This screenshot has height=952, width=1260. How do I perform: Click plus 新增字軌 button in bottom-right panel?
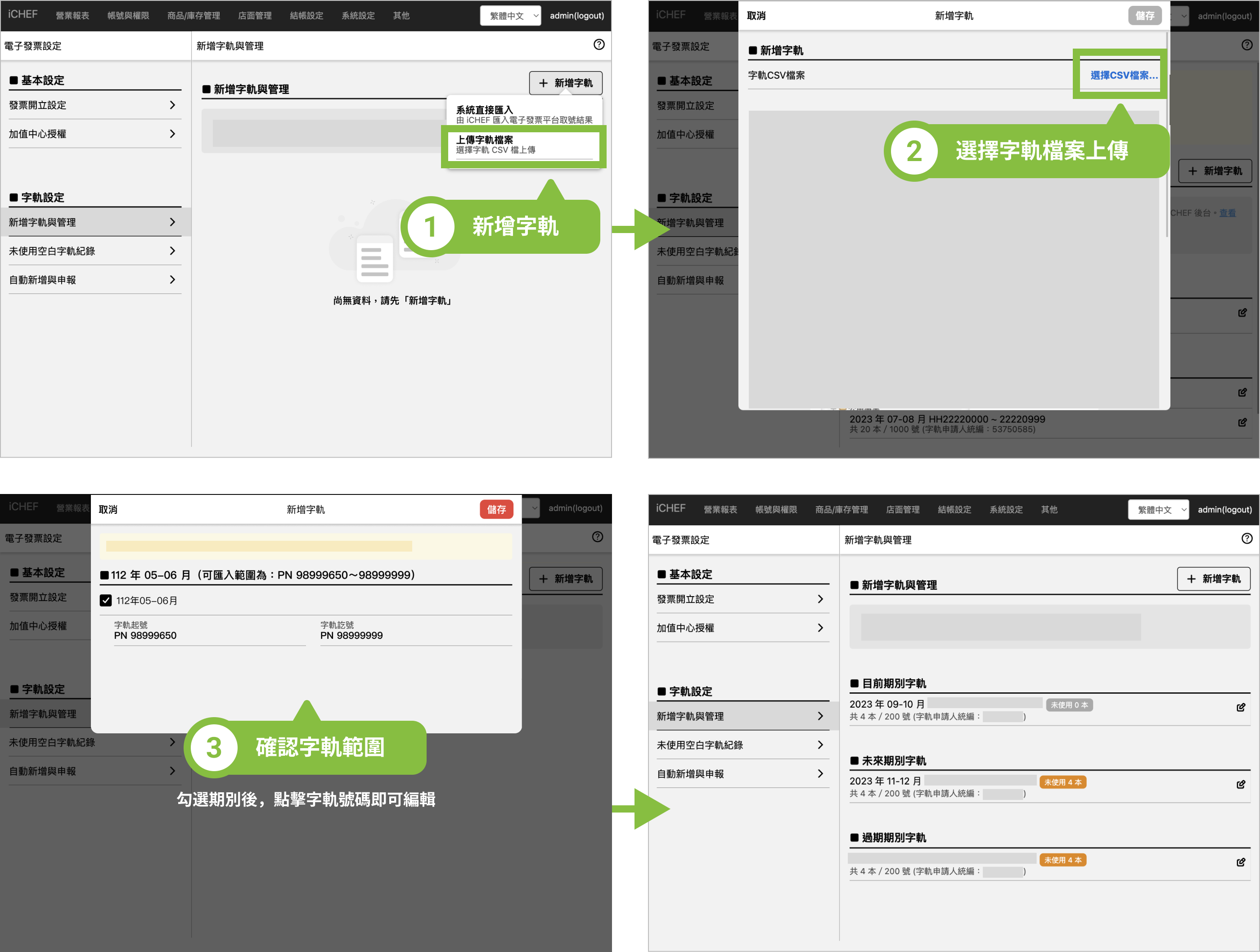1213,579
